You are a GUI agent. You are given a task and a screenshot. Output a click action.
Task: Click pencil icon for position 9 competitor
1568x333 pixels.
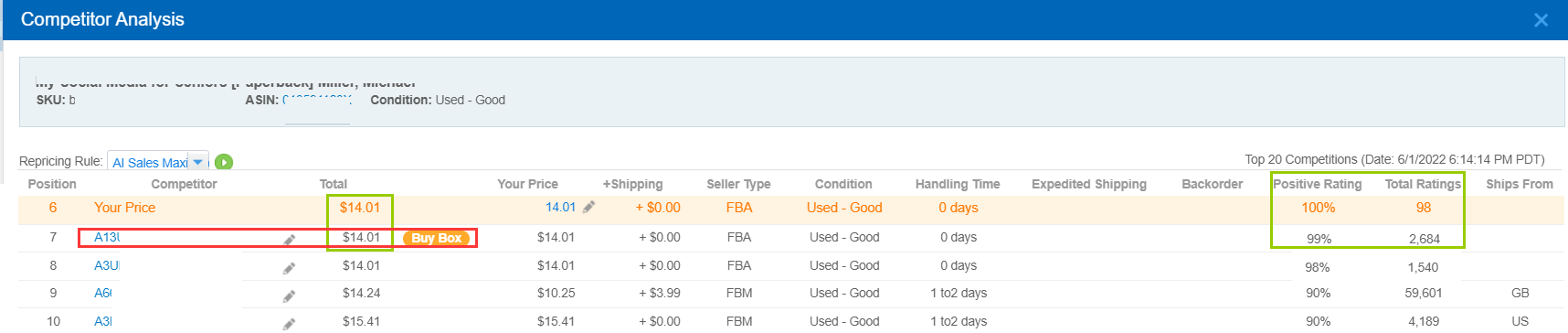point(289,295)
